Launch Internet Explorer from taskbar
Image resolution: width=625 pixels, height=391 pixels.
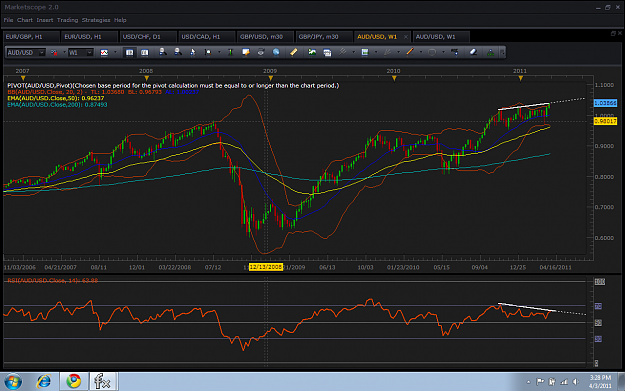(44, 381)
